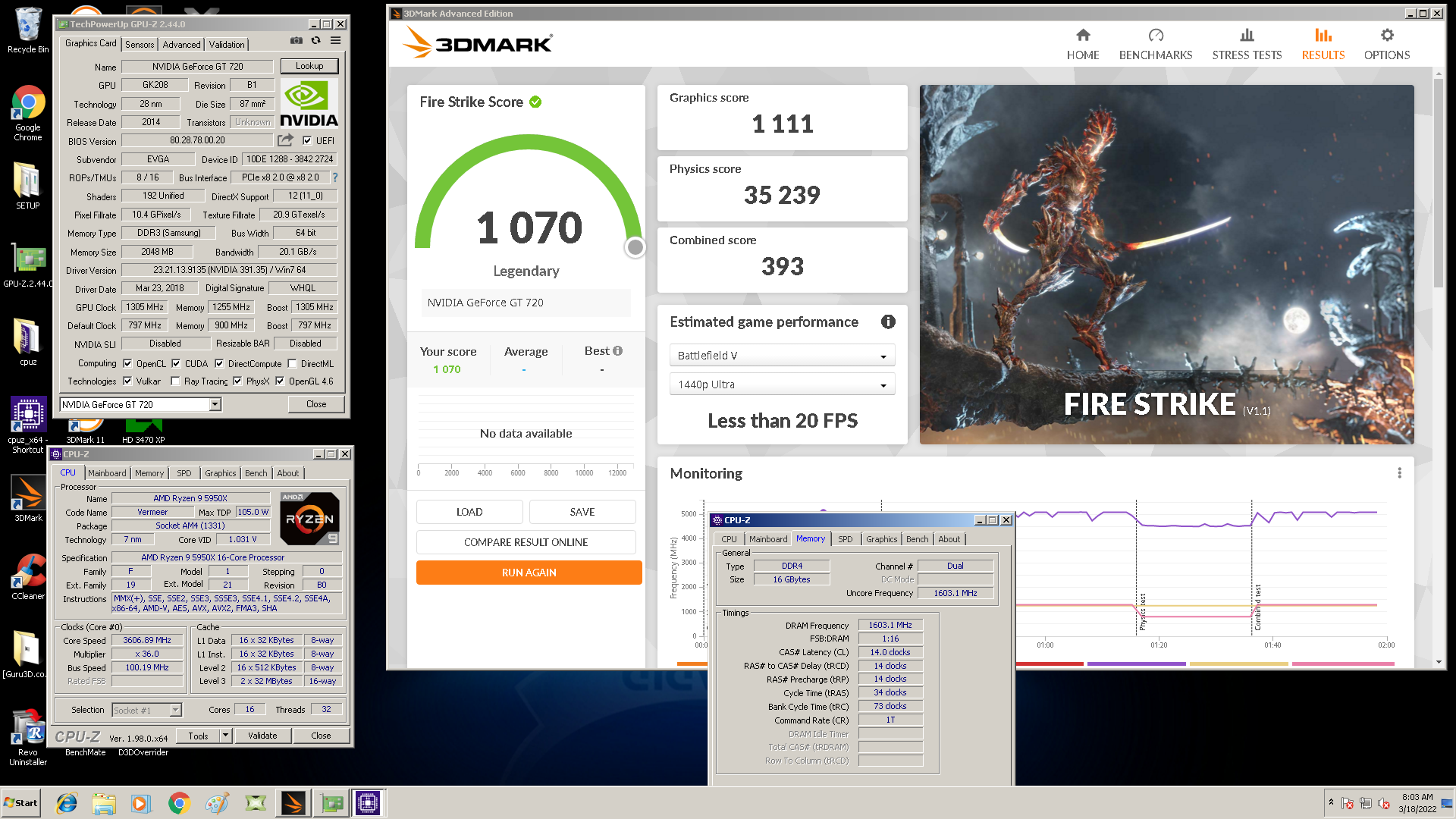Expand the CPU-Z Tools dropdown arrow
1456x819 pixels.
(225, 736)
